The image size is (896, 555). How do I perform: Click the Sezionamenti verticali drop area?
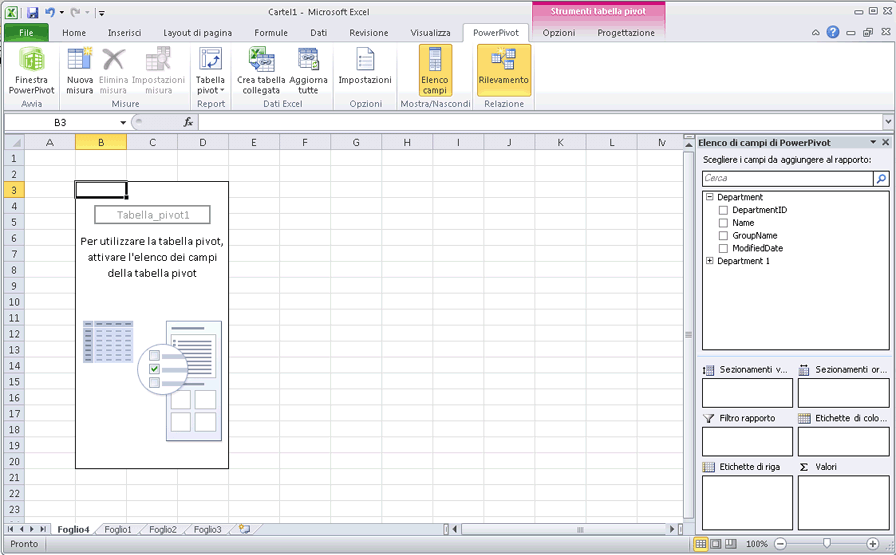click(747, 393)
